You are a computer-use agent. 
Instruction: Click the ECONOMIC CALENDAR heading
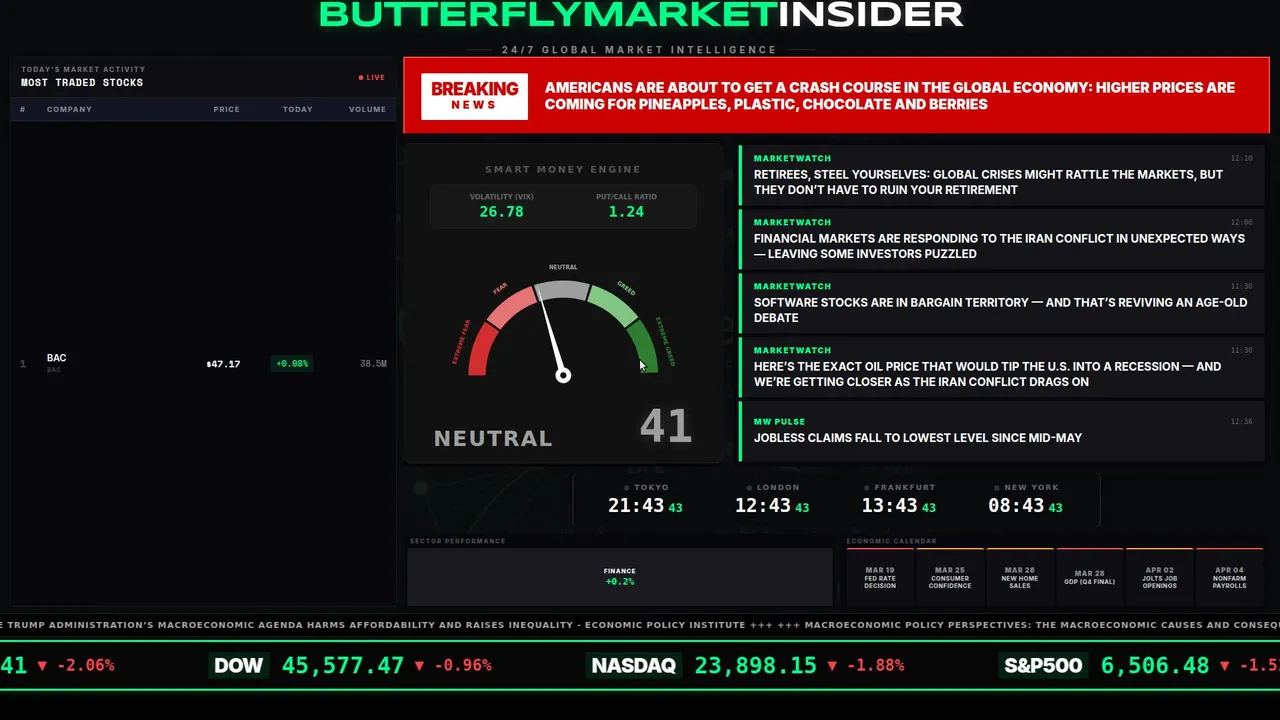(x=892, y=541)
